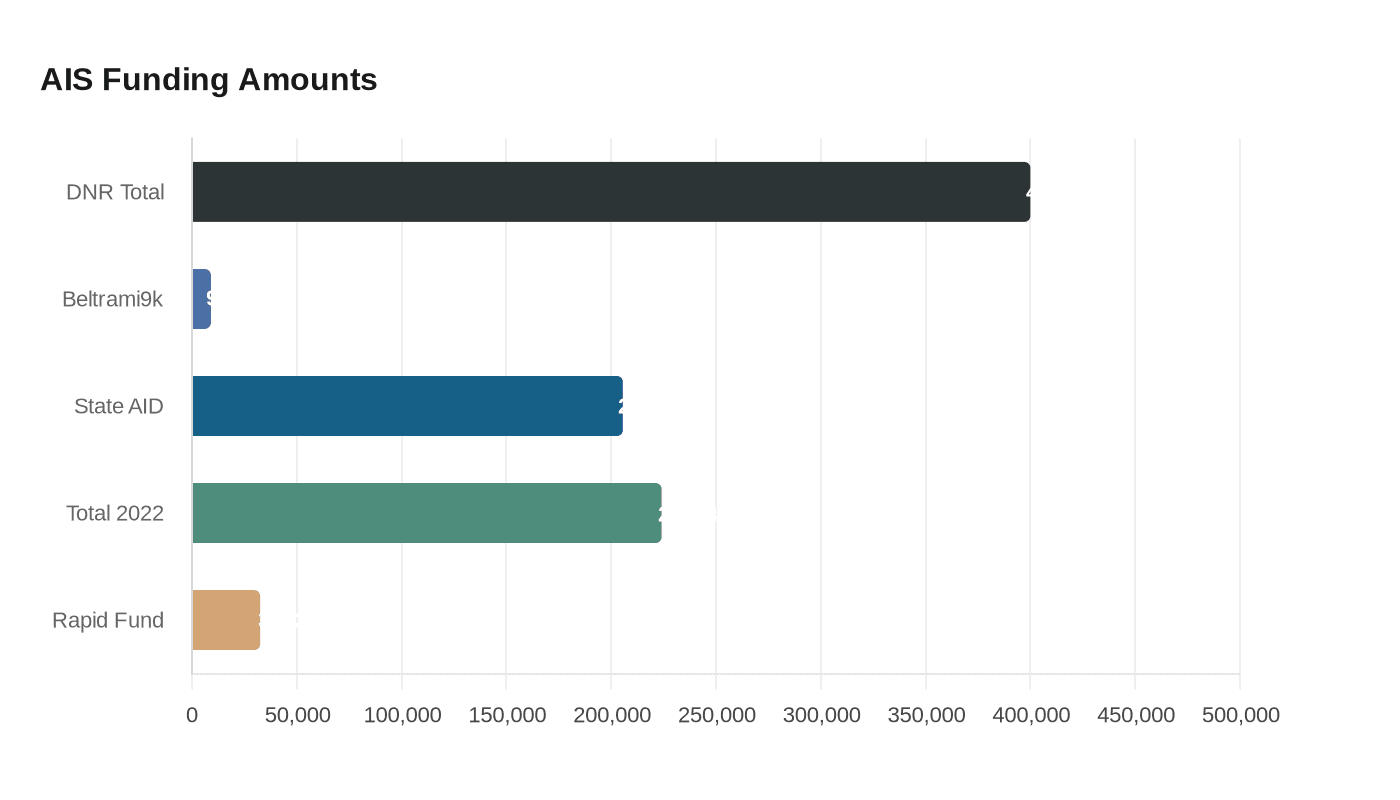Select the dark DNR Total bar

coord(610,192)
